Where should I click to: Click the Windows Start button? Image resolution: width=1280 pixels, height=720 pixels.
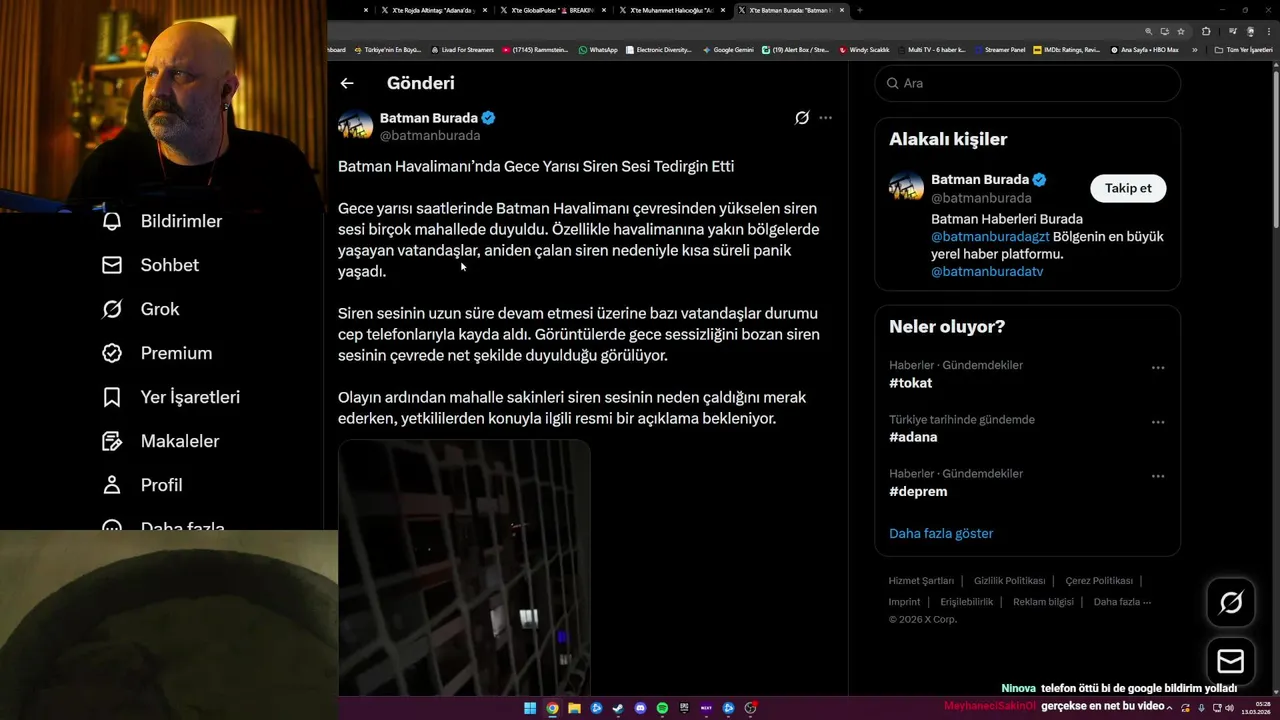pos(530,708)
